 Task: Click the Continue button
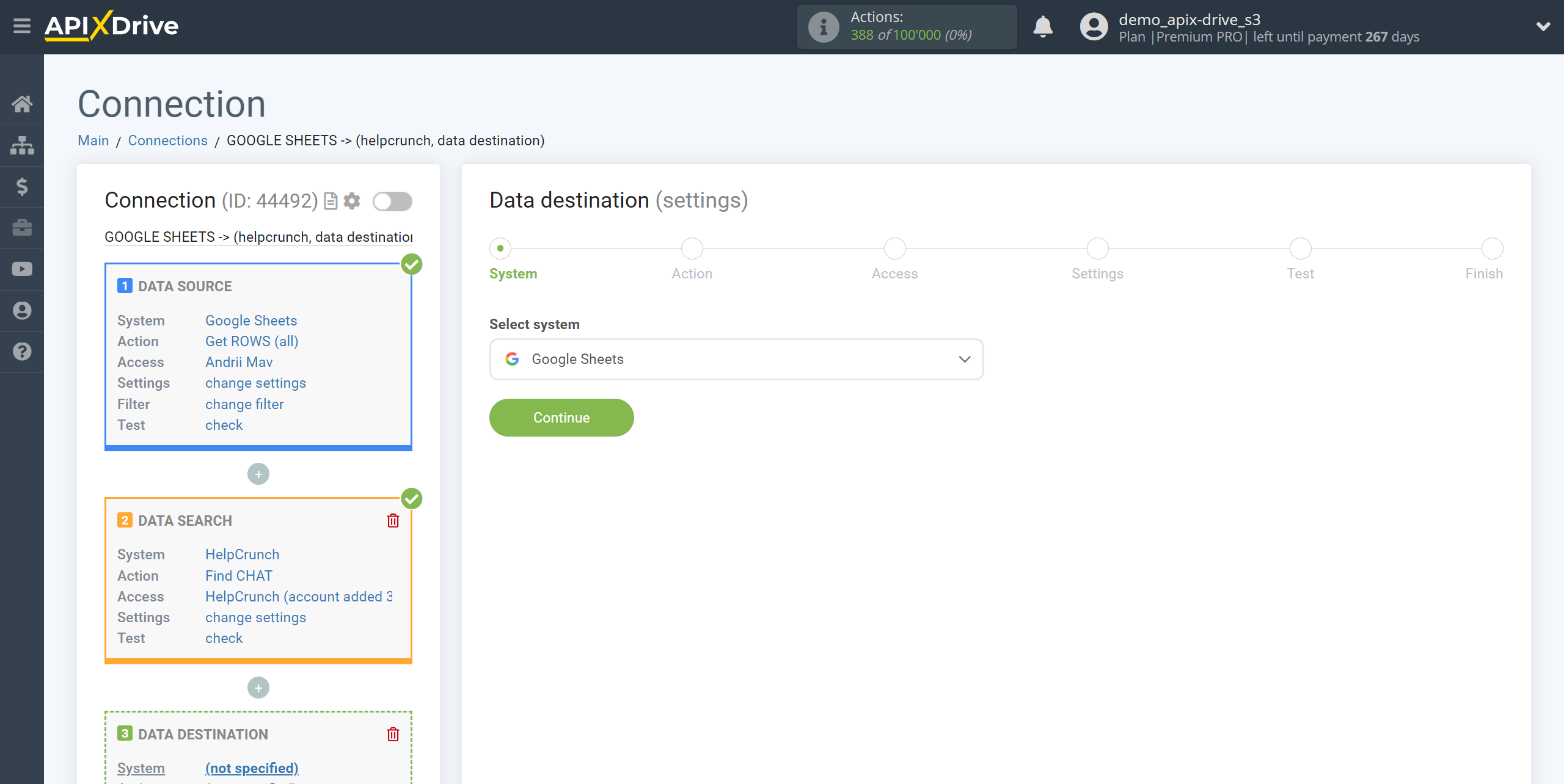pyautogui.click(x=561, y=418)
